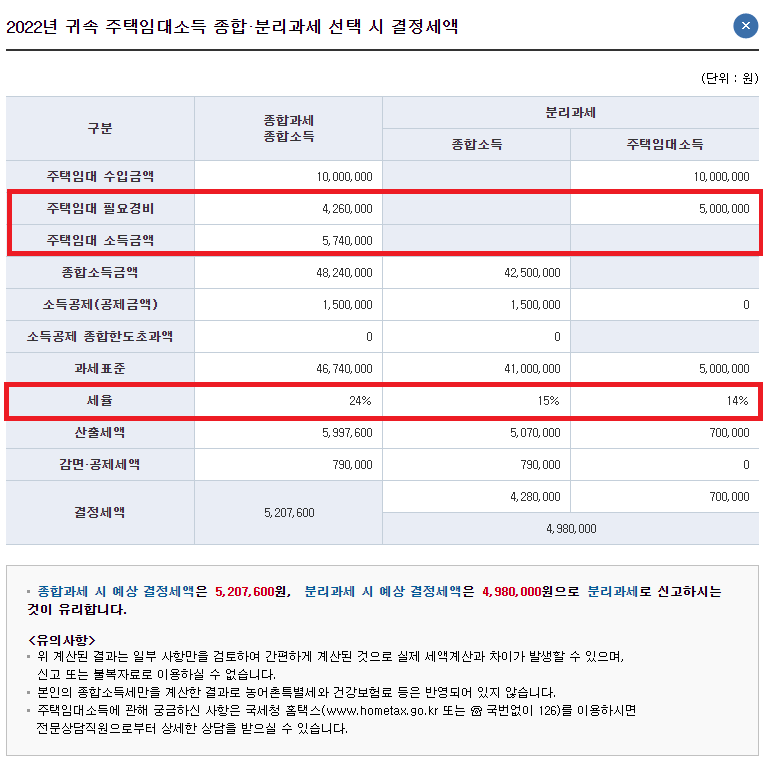Select the 15% 세율 value
This screenshot has width=763, height=760.
click(548, 401)
